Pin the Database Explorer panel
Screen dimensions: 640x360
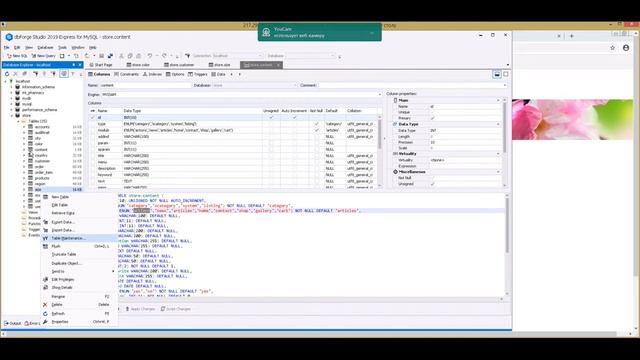click(x=74, y=65)
